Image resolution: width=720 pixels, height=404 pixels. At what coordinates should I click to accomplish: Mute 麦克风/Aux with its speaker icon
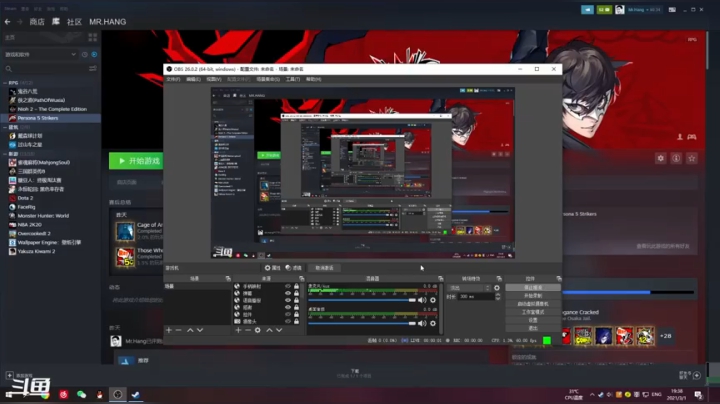click(422, 300)
